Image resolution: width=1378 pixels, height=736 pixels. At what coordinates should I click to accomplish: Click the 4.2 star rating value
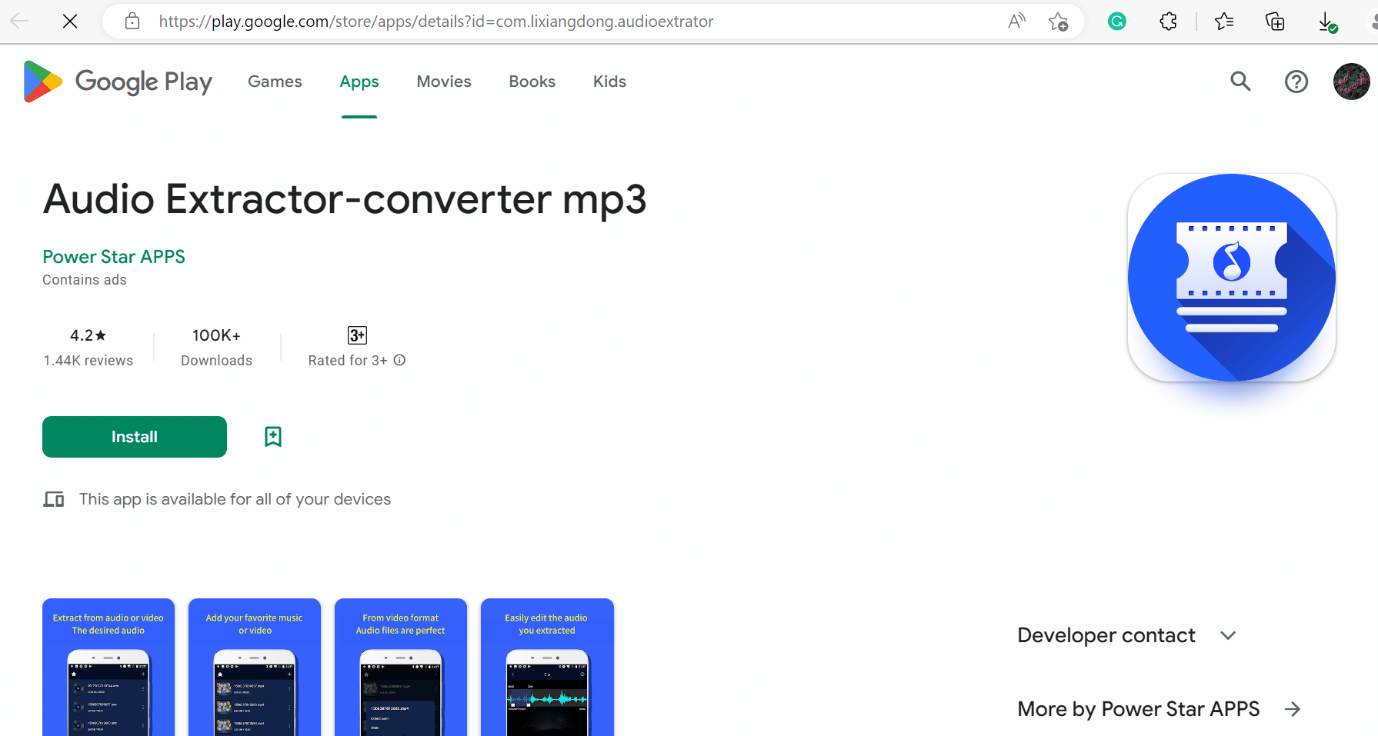click(88, 335)
